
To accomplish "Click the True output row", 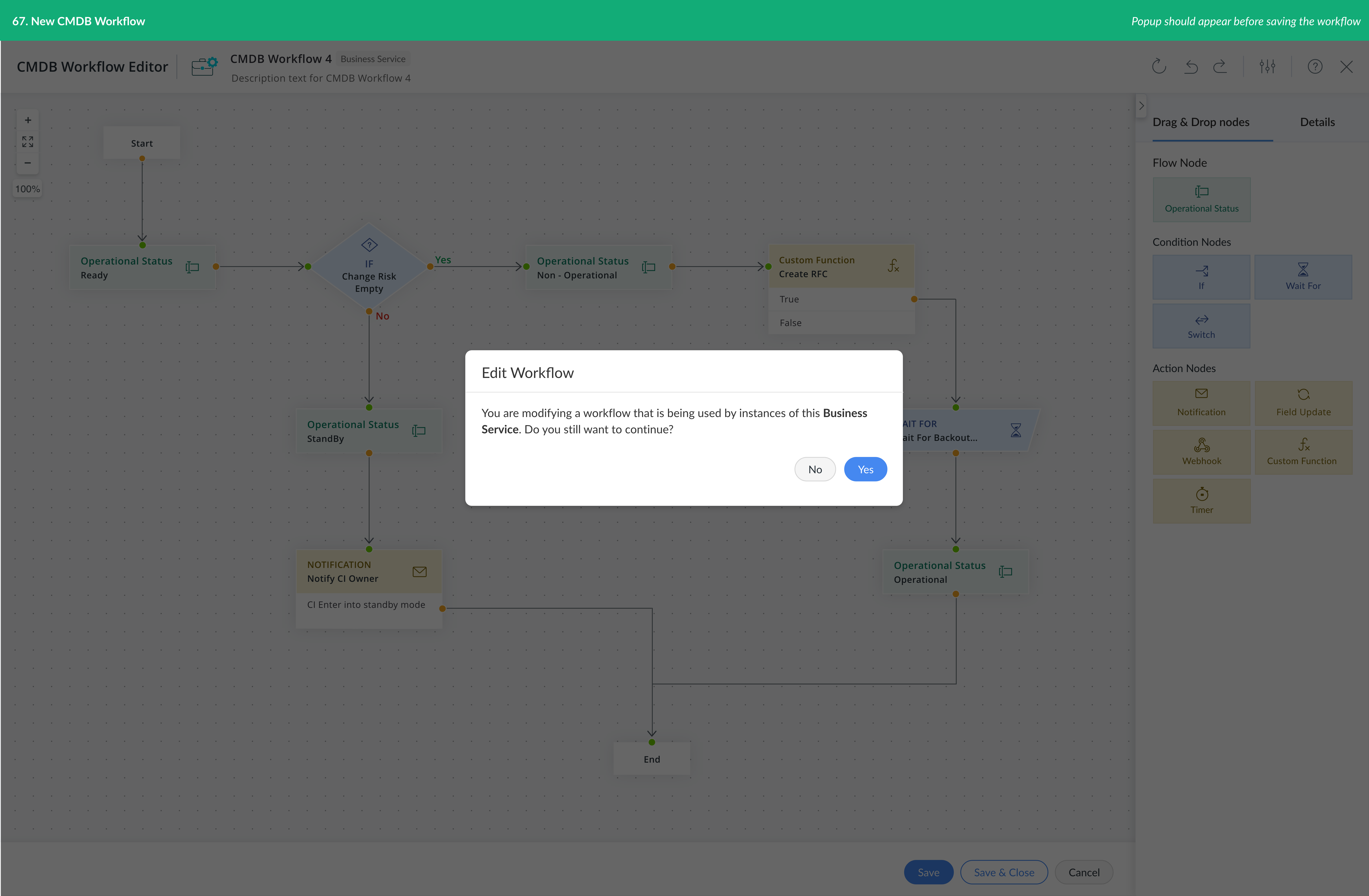I will point(842,299).
